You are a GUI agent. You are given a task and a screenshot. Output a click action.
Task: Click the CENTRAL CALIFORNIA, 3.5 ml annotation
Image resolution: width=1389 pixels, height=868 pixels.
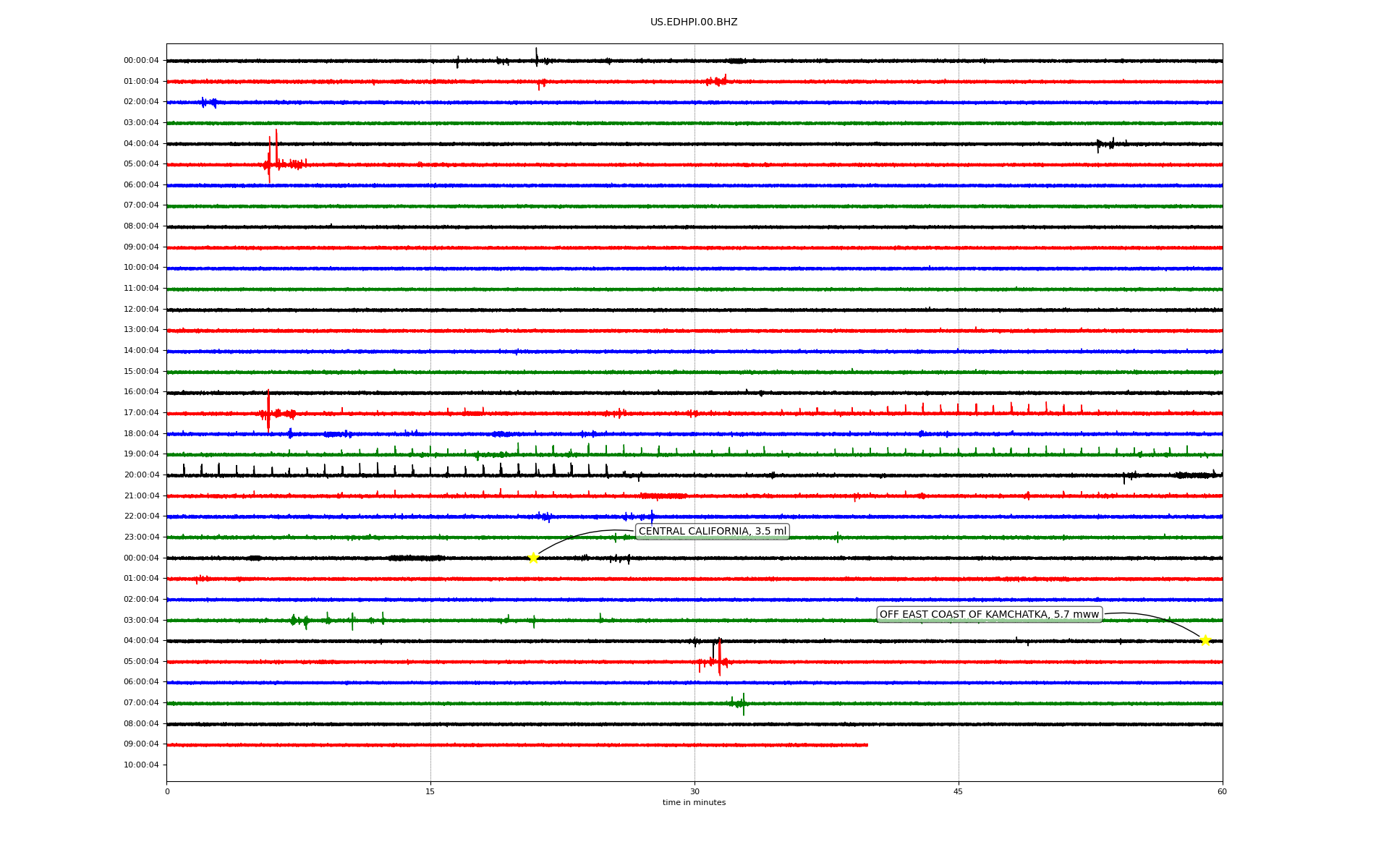point(712,532)
